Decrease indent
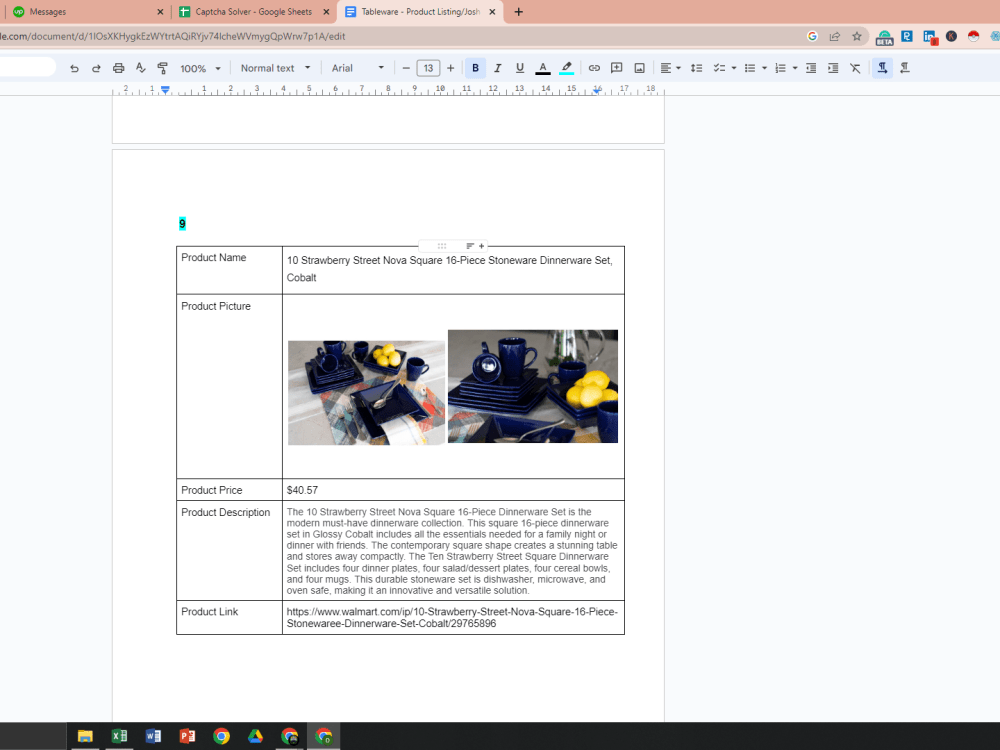 pos(811,68)
